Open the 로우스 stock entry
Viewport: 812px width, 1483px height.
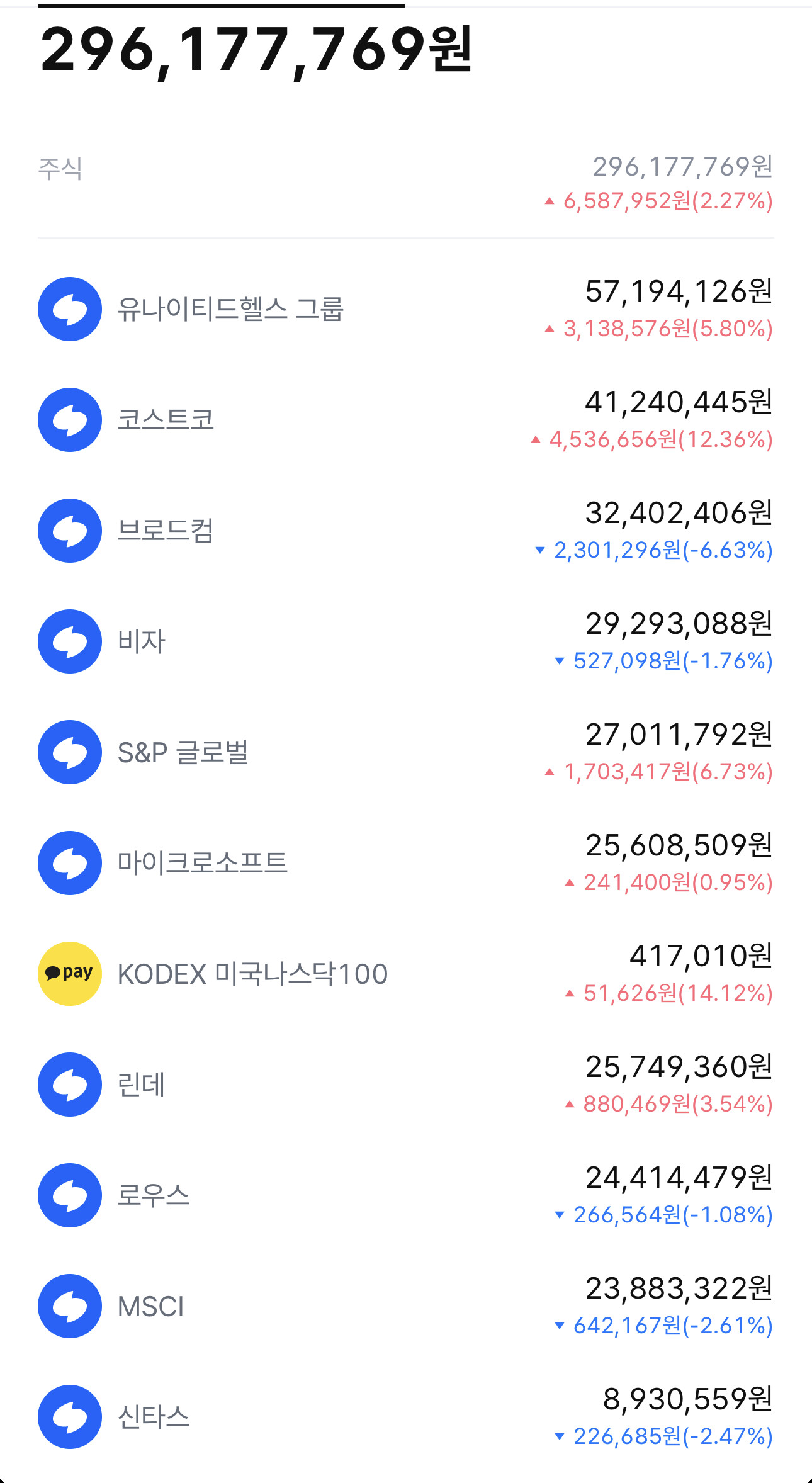[406, 1195]
